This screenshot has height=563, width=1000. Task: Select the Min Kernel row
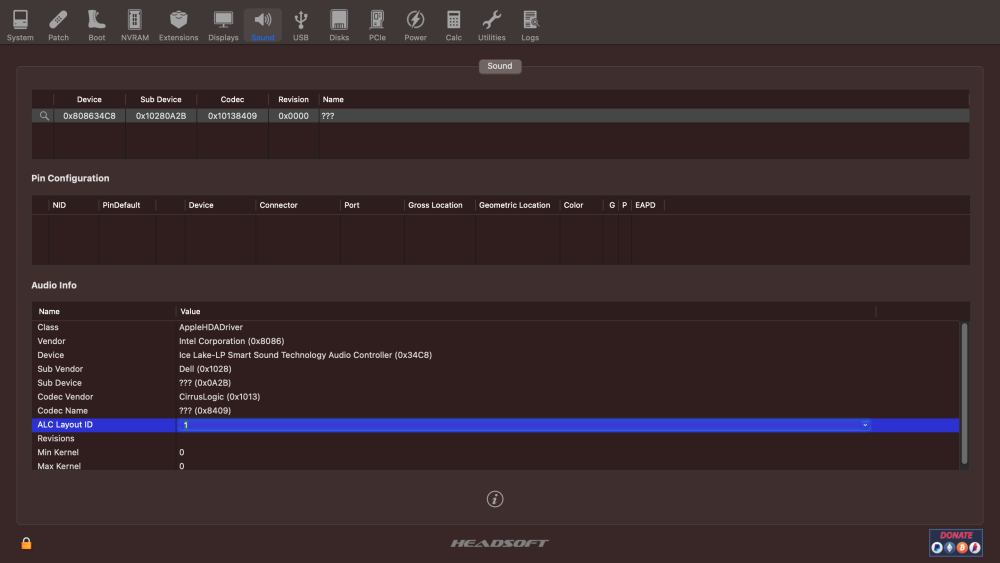[496, 453]
